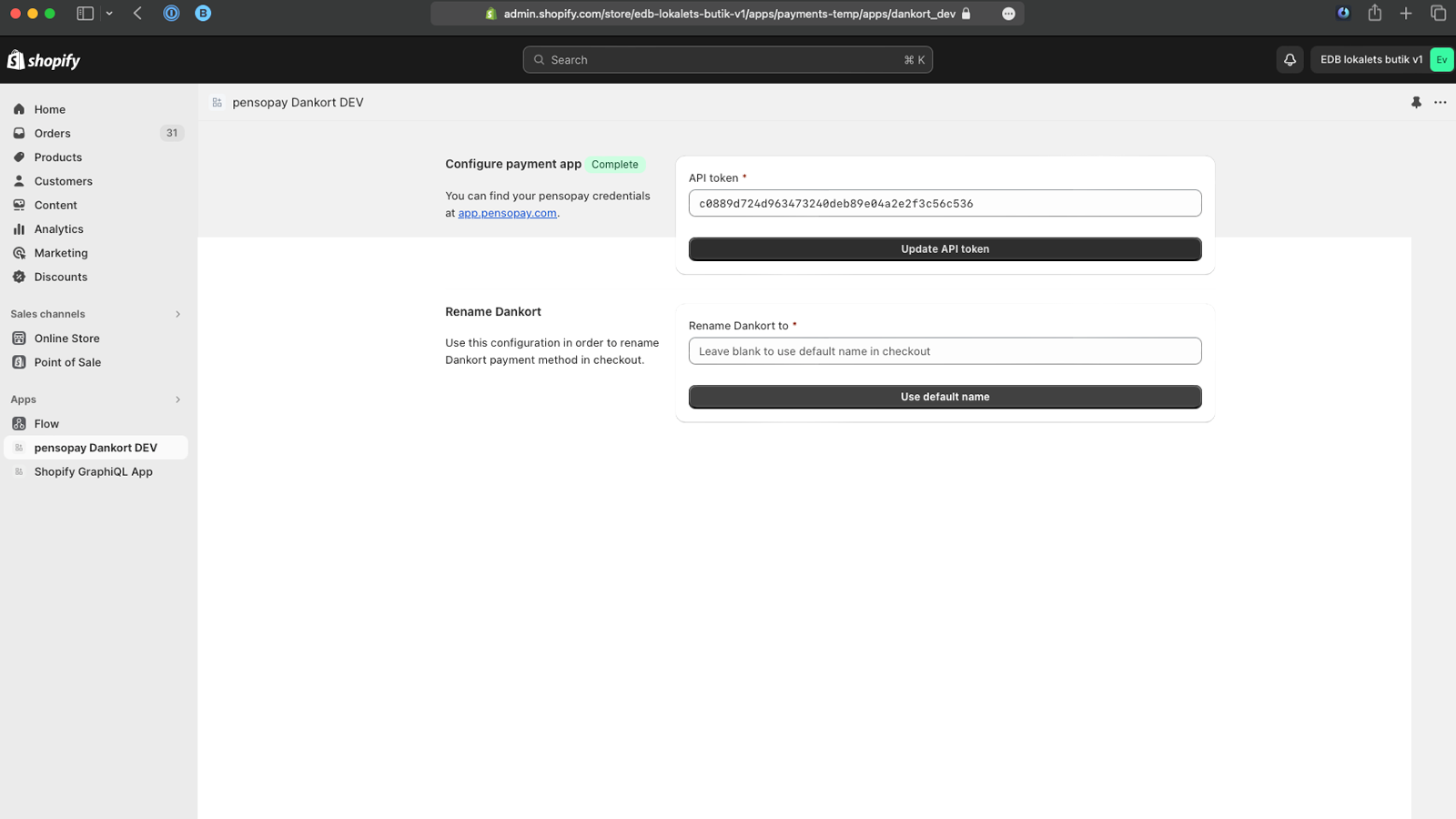Open the sidebar dropdown arrow in the browser toolbar
This screenshot has height=819, width=1456.
coord(109,14)
